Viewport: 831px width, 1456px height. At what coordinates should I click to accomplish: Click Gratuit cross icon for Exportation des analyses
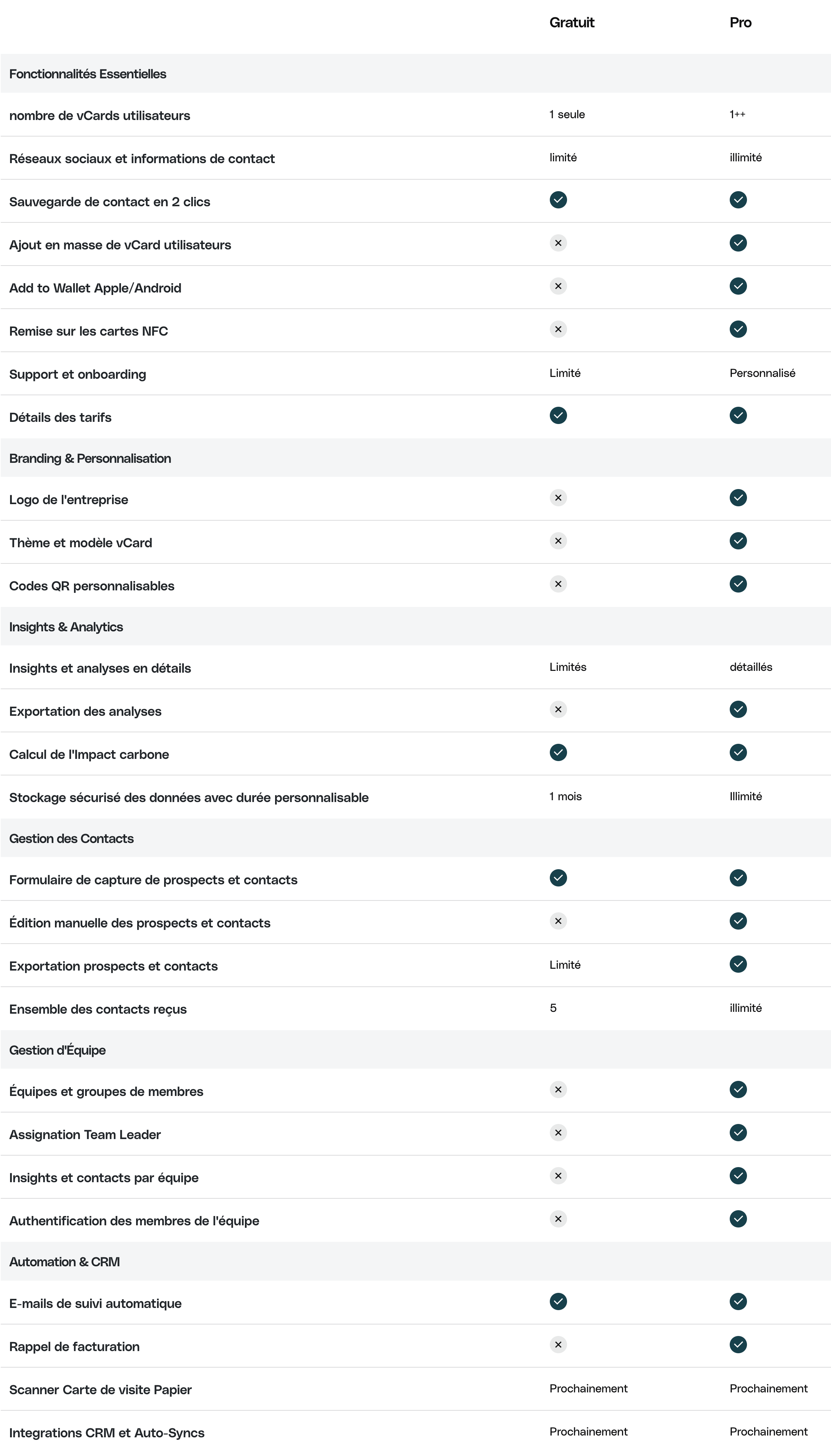pyautogui.click(x=558, y=709)
